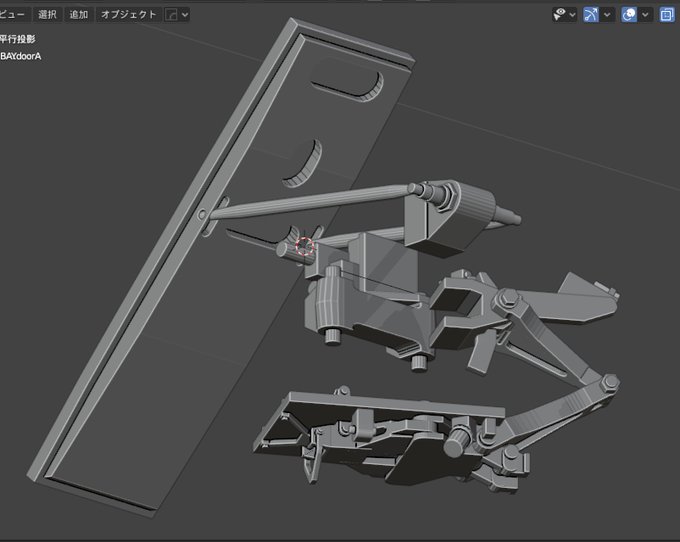
Task: Expand the transform orientation dropdown arrow
Action: tap(185, 15)
